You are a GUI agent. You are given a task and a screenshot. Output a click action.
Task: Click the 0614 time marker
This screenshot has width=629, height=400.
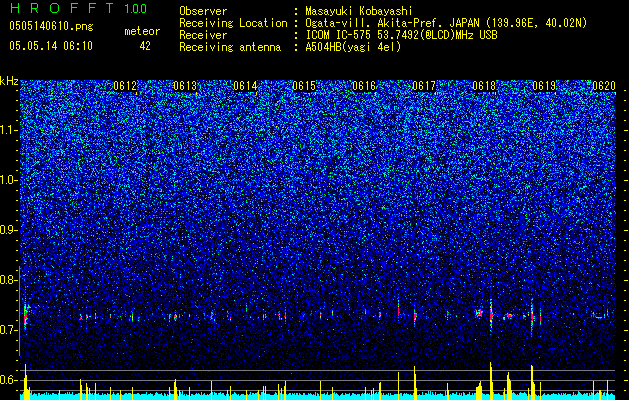pyautogui.click(x=245, y=86)
